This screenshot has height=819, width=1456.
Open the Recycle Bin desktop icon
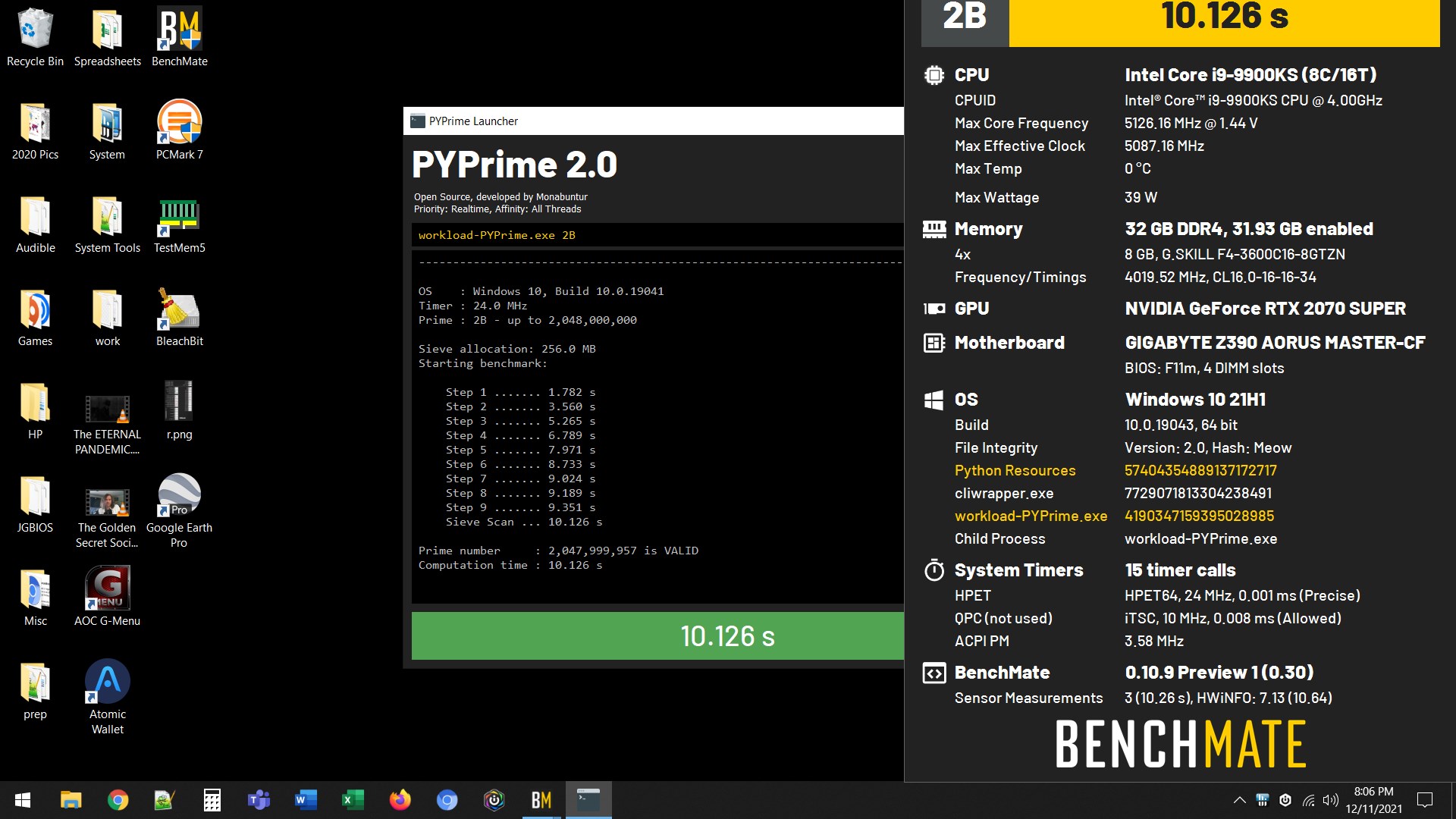35,38
